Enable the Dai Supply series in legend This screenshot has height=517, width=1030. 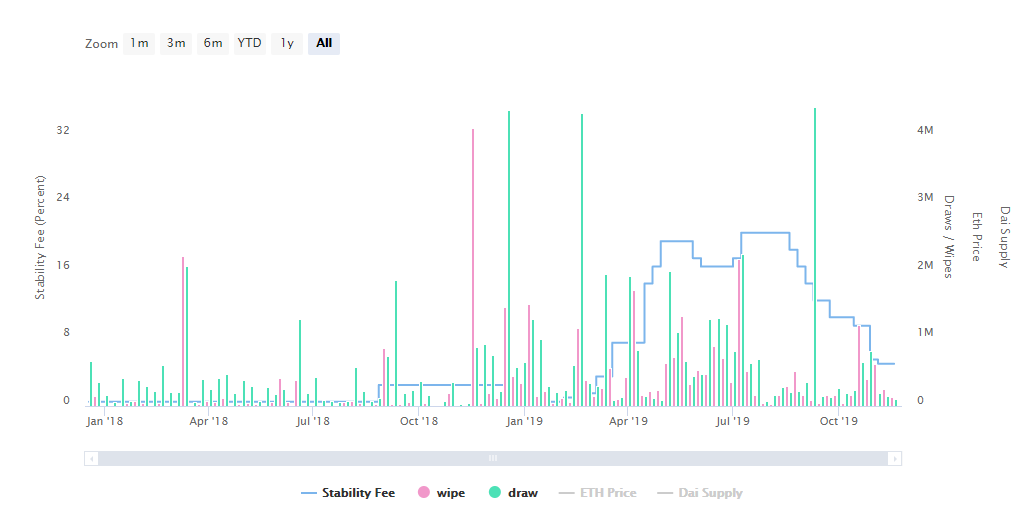710,493
